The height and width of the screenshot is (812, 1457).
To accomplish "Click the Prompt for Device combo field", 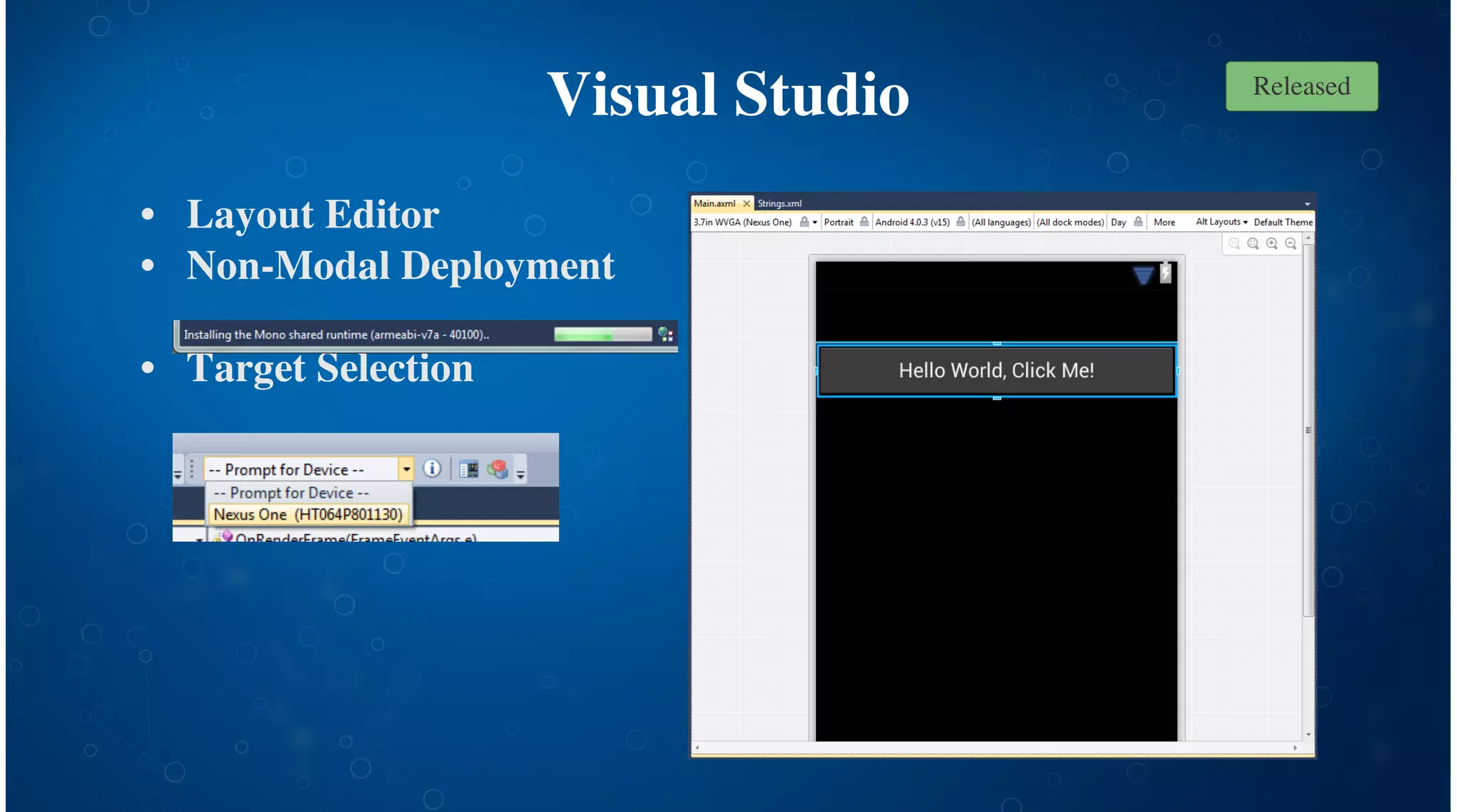I will pyautogui.click(x=301, y=469).
